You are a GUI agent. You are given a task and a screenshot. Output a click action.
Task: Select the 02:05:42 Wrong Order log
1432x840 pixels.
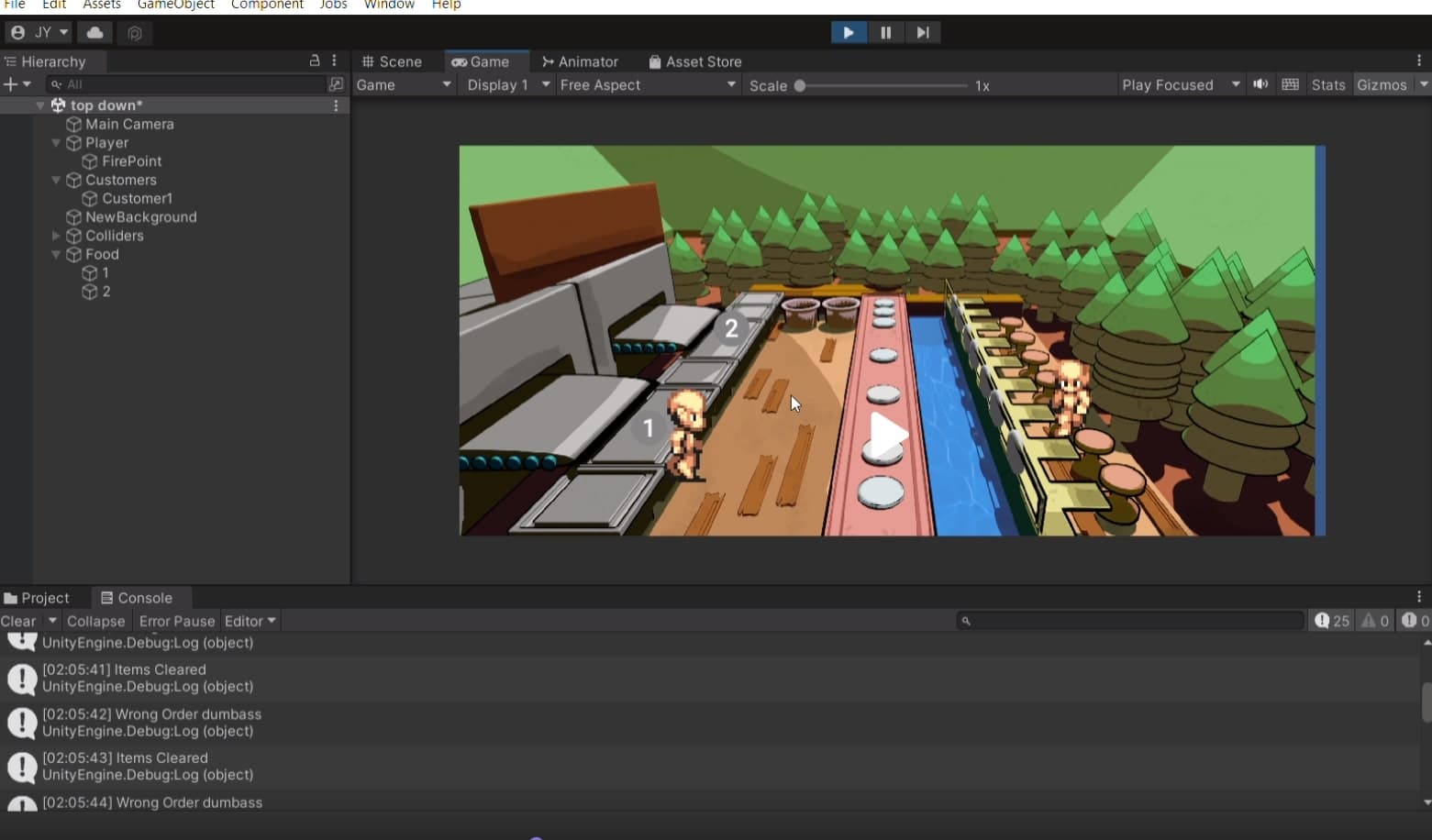[x=710, y=723]
